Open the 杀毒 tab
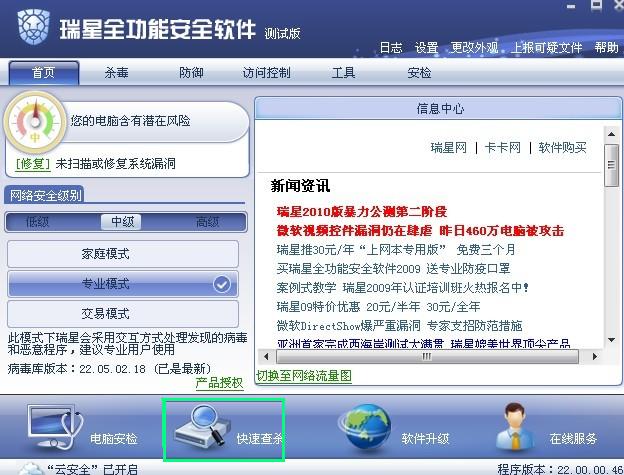Screen dimensions: 624x475 tap(116, 73)
